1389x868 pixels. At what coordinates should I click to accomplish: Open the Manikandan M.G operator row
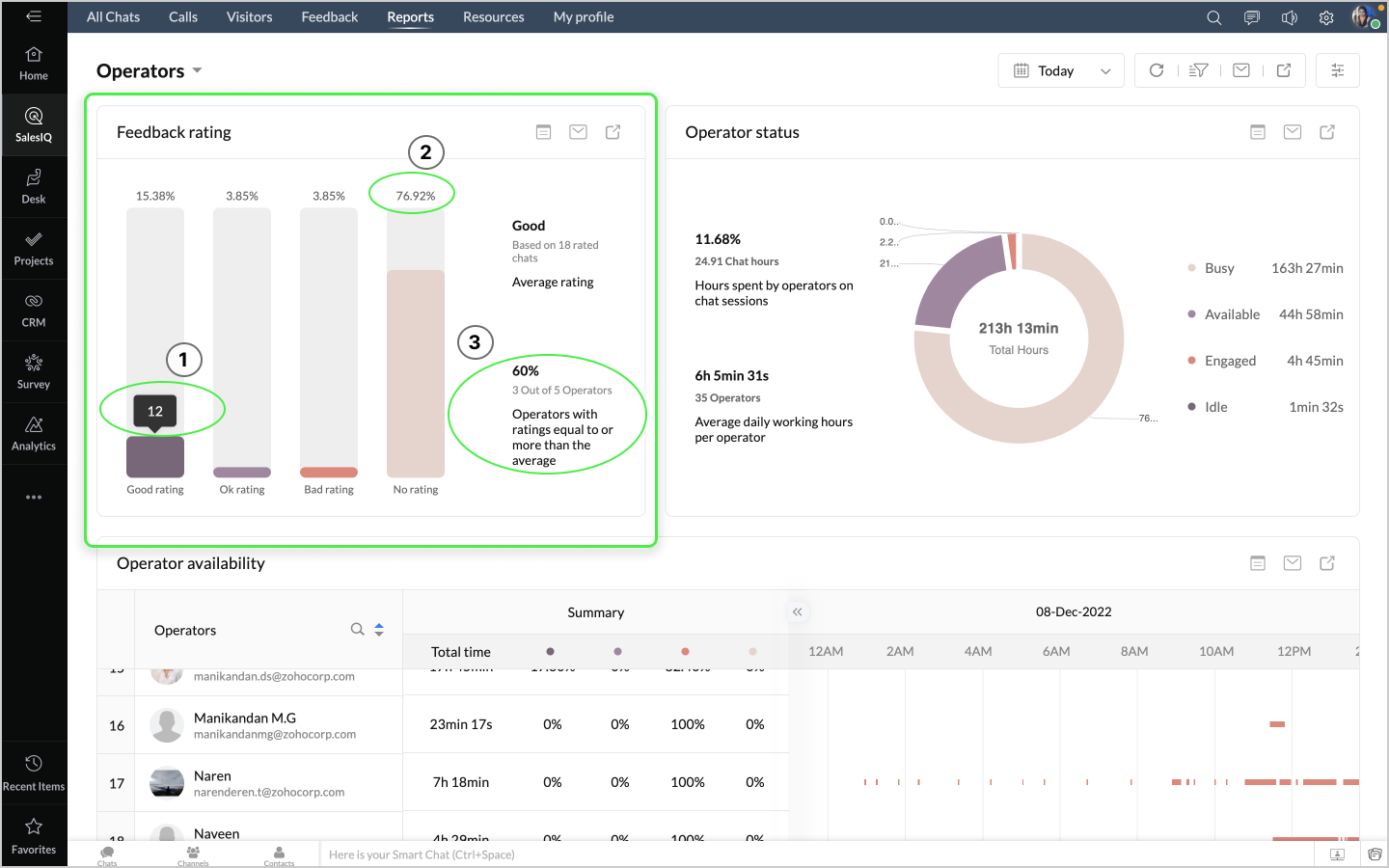[245, 724]
